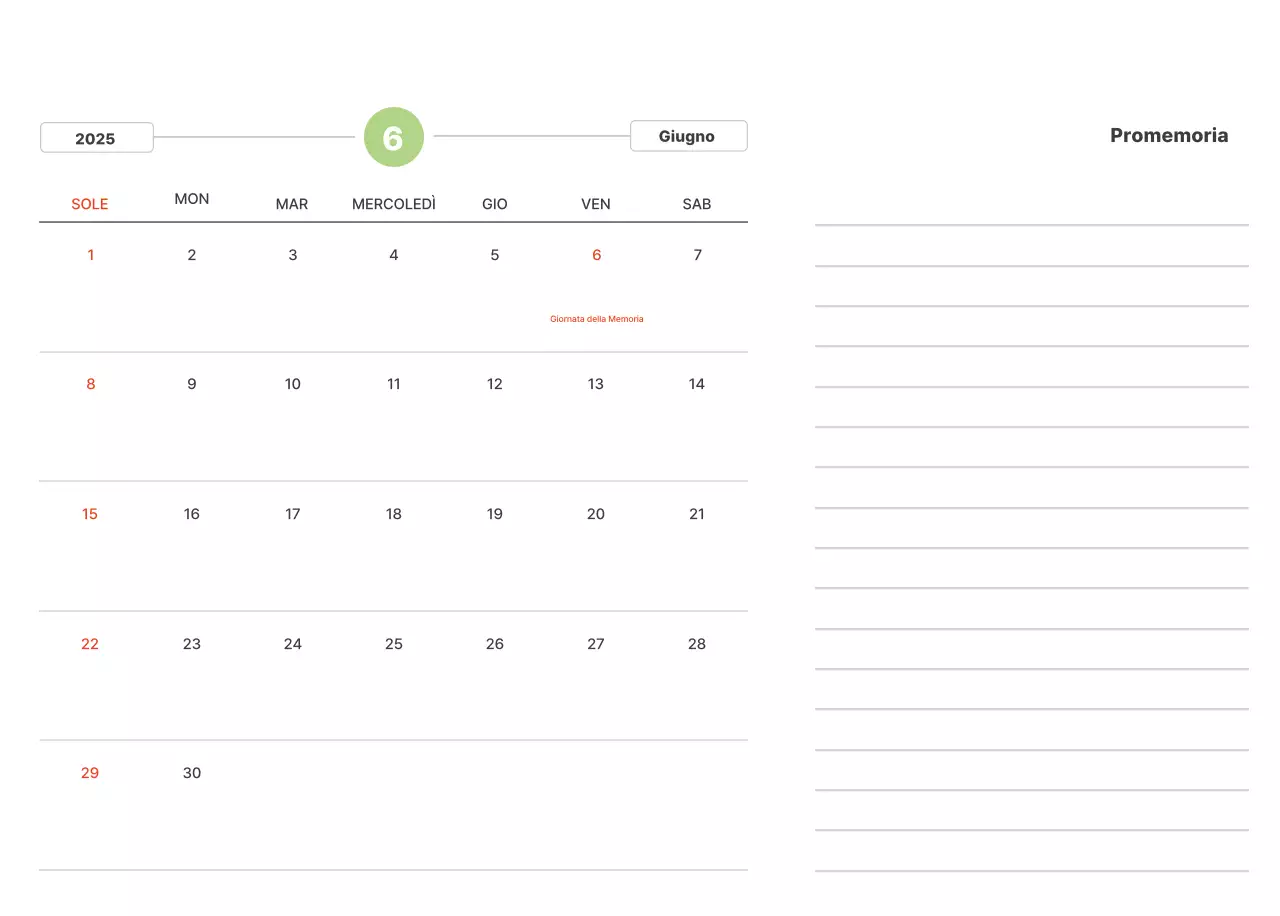Image resolution: width=1280 pixels, height=916 pixels.
Task: Pick date 30, the last day
Action: tap(192, 773)
